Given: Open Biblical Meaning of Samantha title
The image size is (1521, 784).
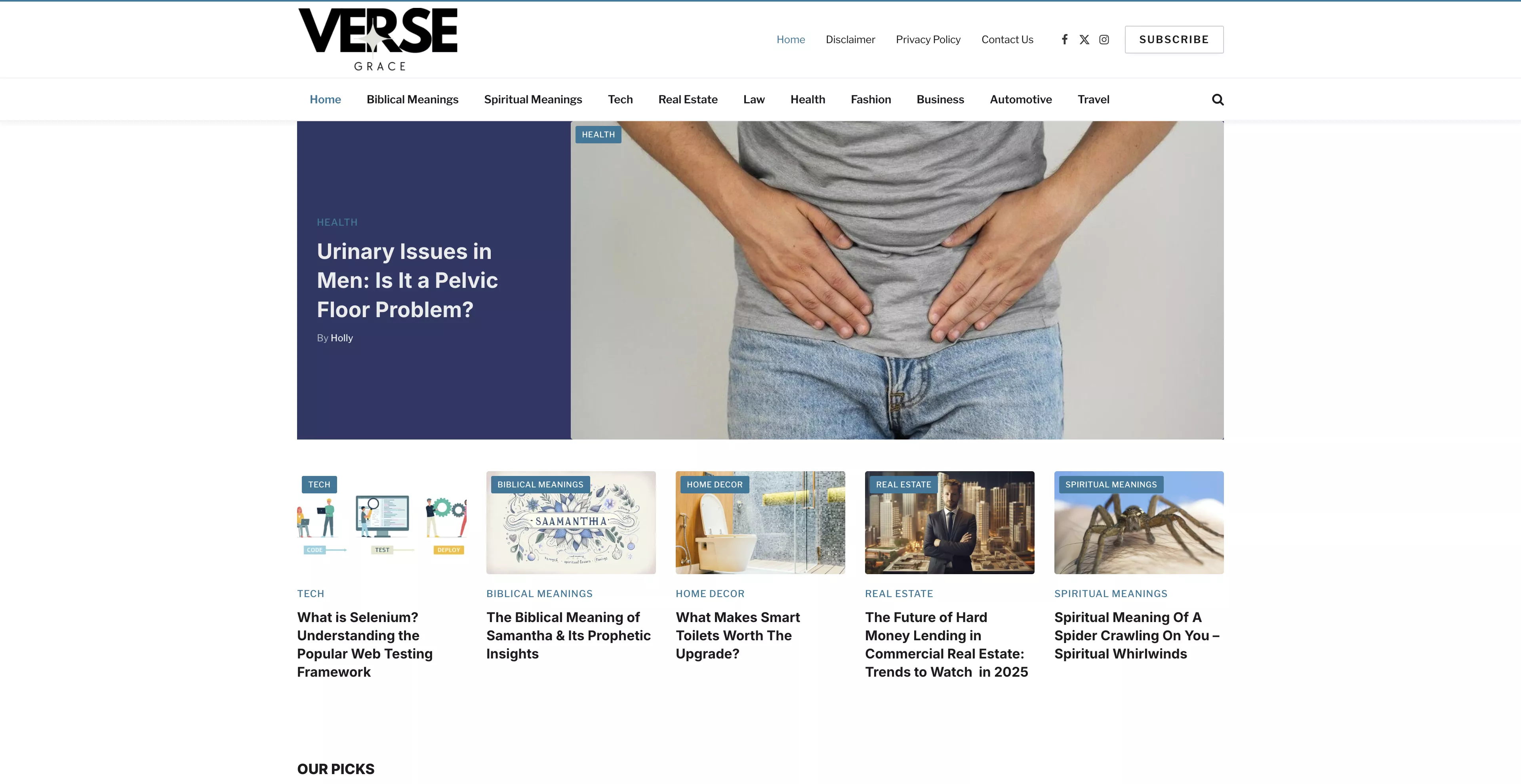Looking at the screenshot, I should pyautogui.click(x=569, y=636).
